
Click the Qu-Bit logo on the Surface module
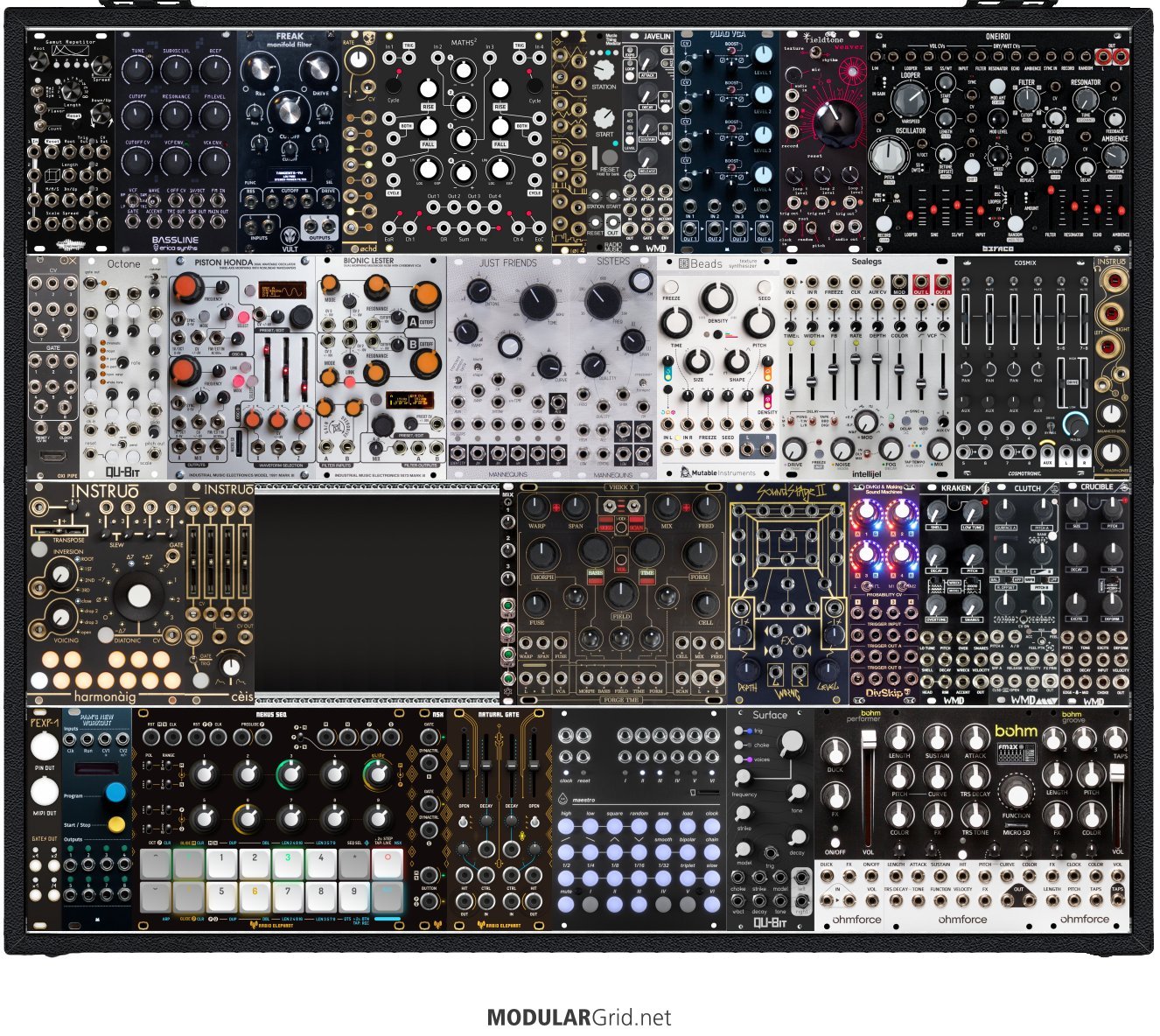(x=770, y=921)
